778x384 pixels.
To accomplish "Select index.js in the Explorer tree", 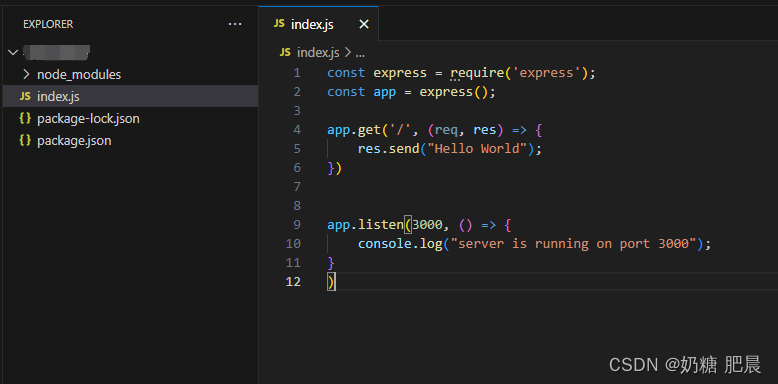I will coord(130,96).
